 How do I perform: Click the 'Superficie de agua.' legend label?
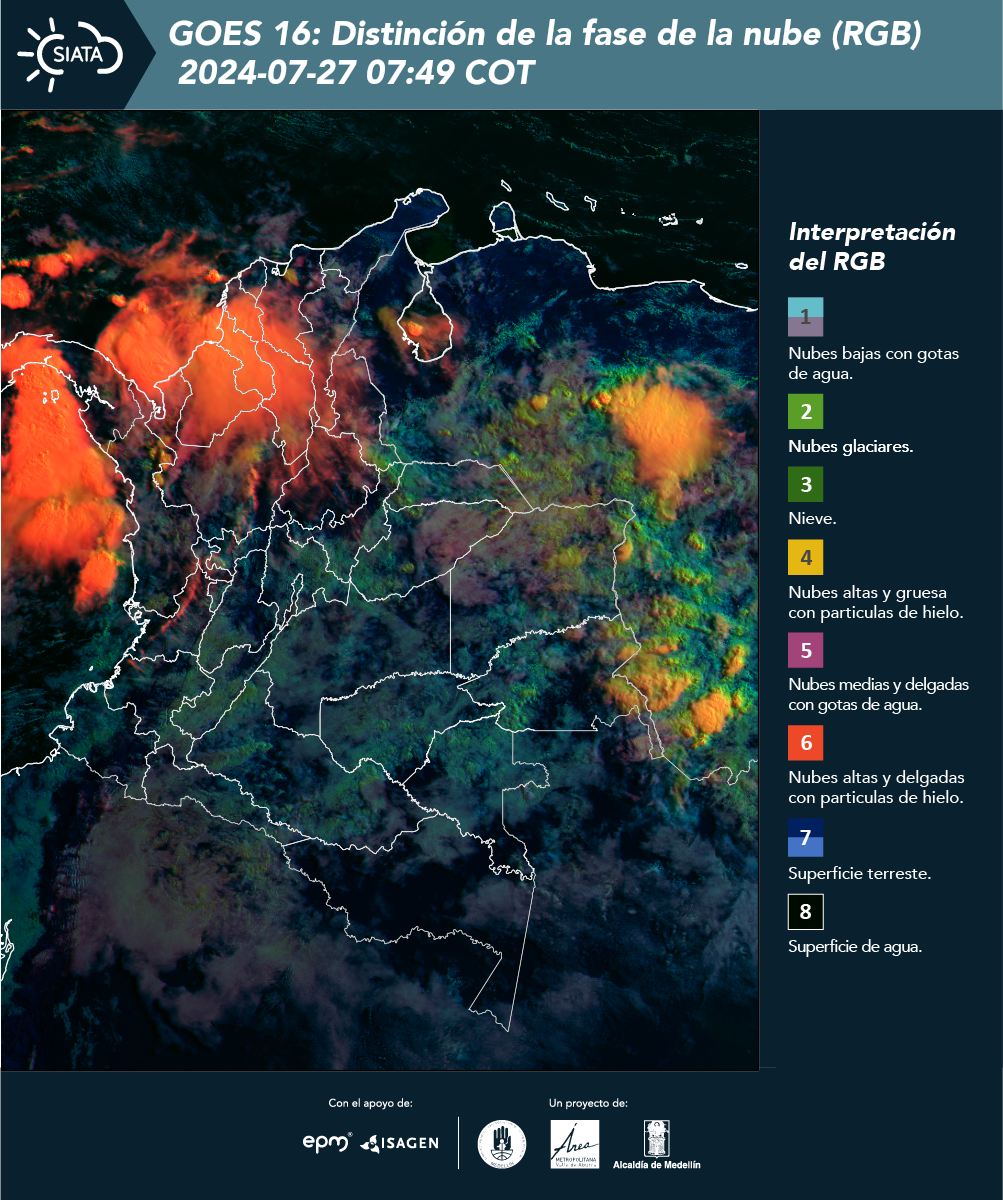click(x=855, y=946)
